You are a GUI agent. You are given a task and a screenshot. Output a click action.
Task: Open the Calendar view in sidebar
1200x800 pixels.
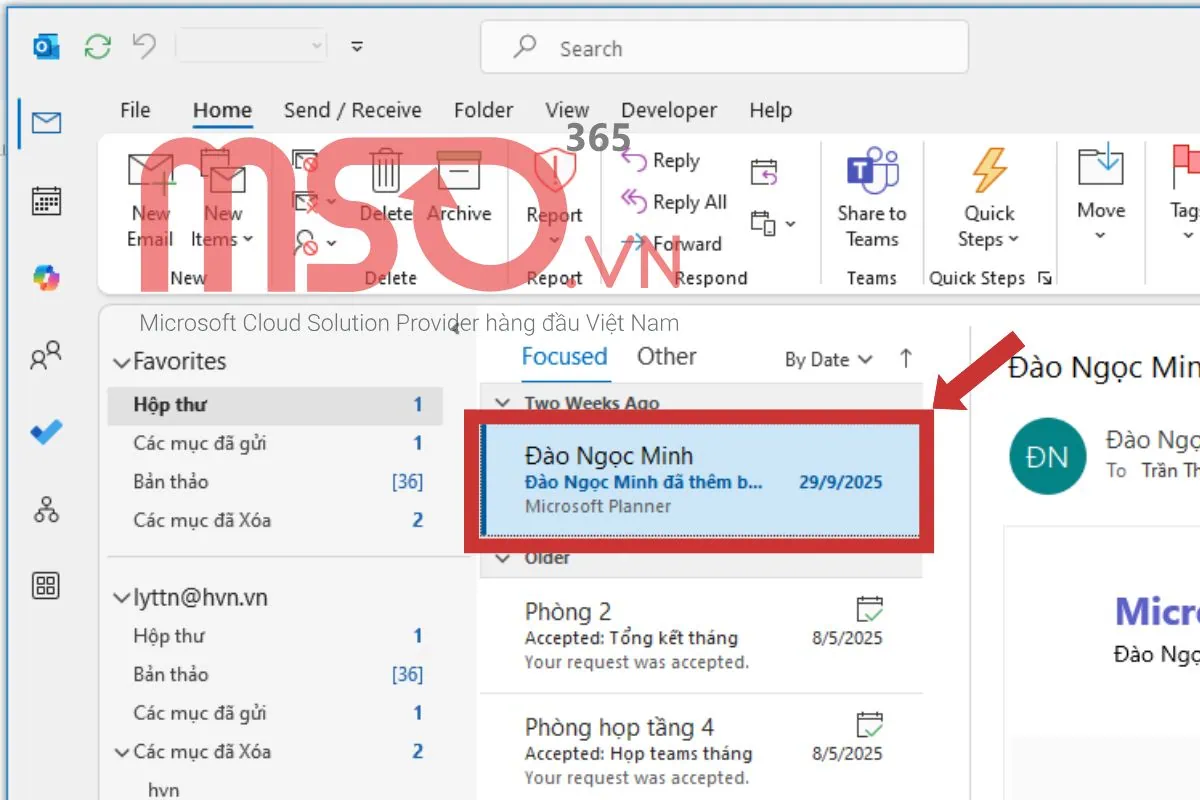pos(47,200)
